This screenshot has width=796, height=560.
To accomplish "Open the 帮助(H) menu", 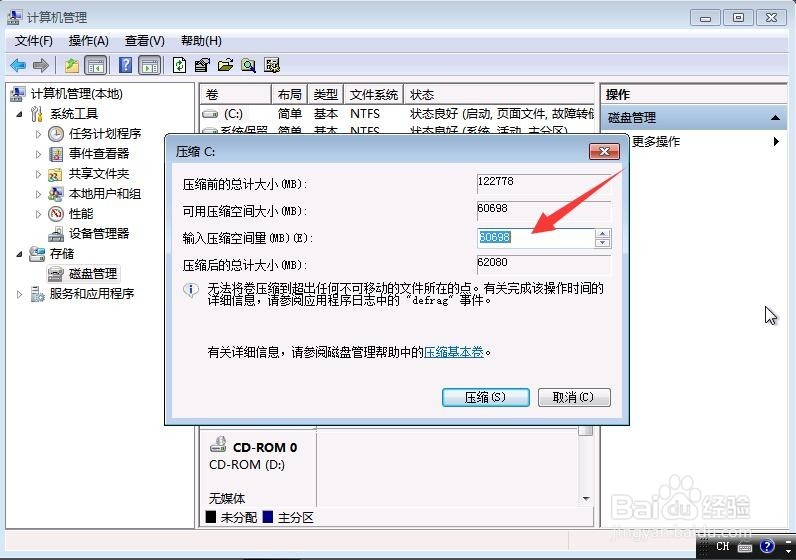I will (201, 41).
